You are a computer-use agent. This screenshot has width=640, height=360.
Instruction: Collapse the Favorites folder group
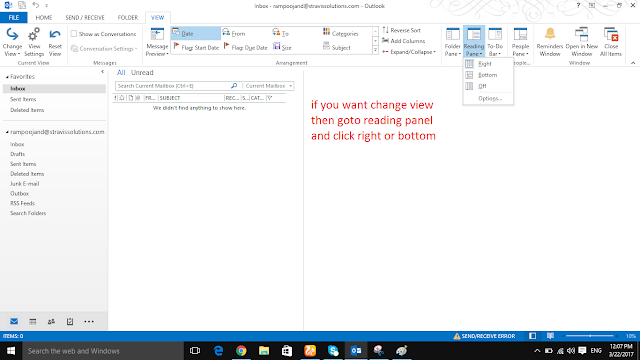click(7, 77)
